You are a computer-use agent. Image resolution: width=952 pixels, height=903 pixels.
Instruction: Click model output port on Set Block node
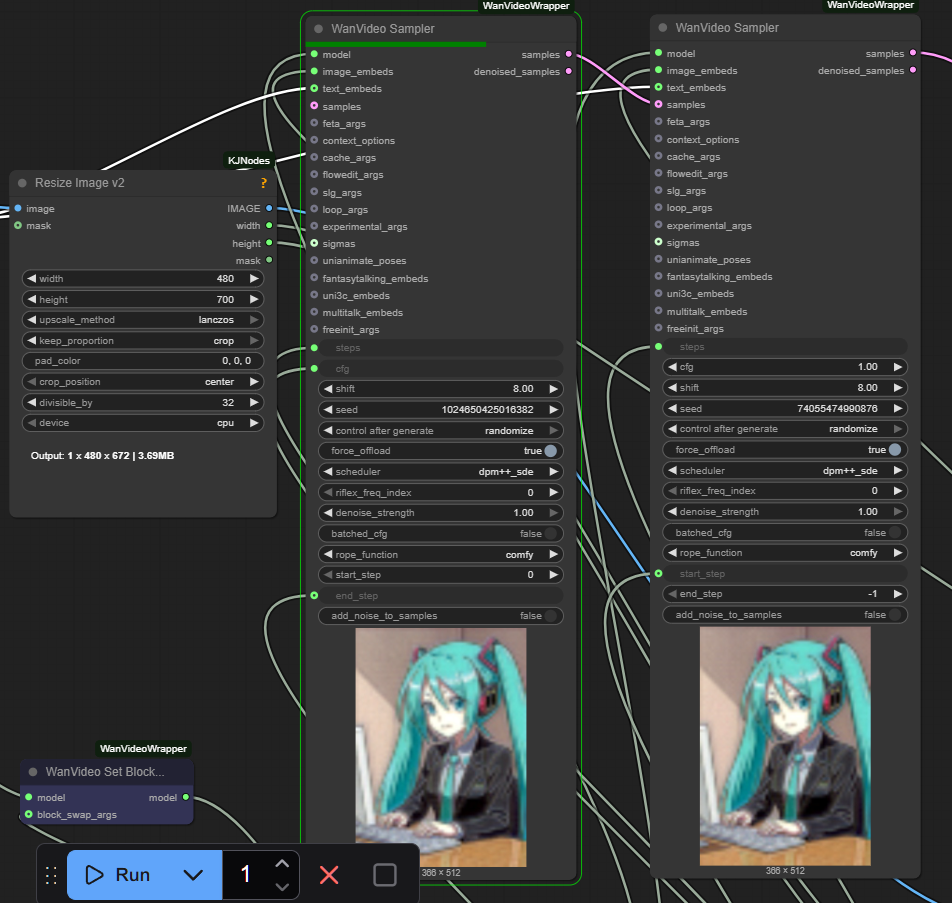coord(186,797)
